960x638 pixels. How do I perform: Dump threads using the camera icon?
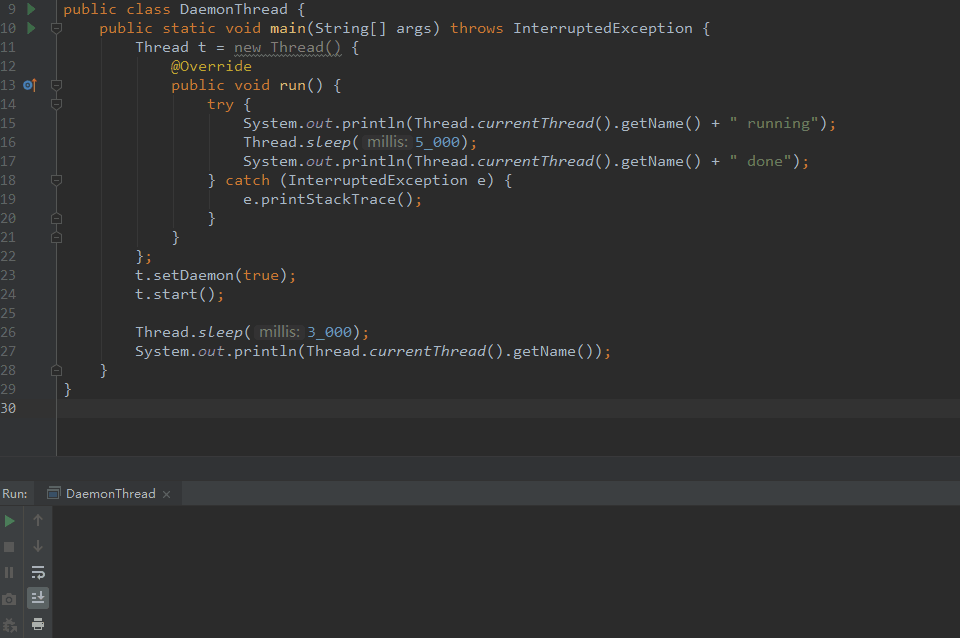click(x=9, y=599)
